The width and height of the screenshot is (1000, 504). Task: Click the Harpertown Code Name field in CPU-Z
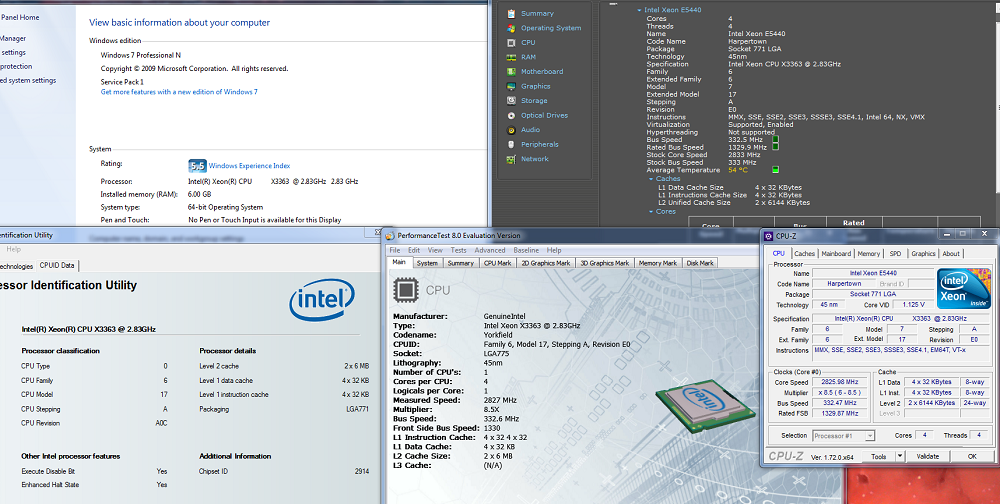tap(844, 284)
